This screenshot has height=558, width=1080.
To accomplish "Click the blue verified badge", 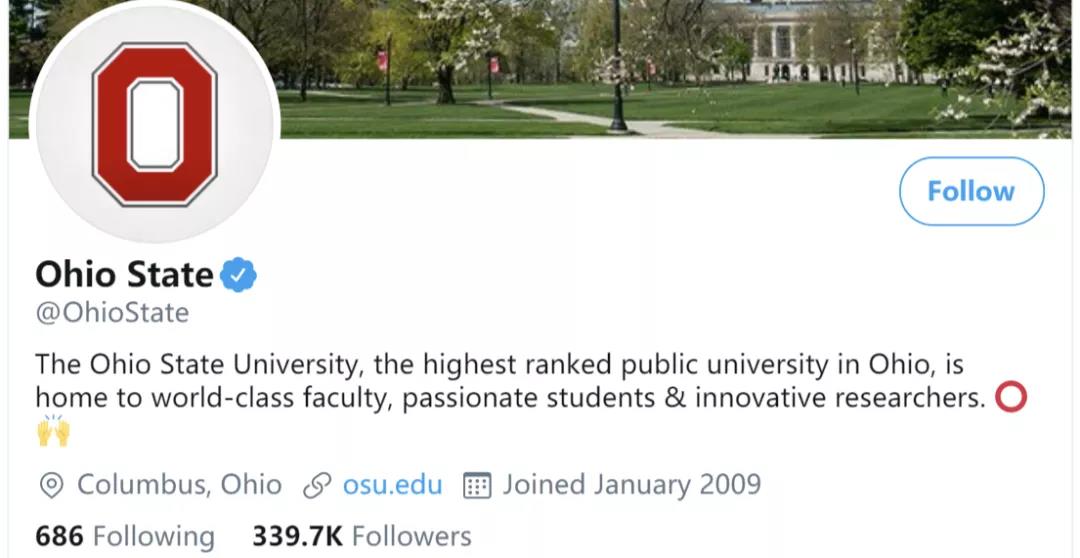I will (x=240, y=275).
